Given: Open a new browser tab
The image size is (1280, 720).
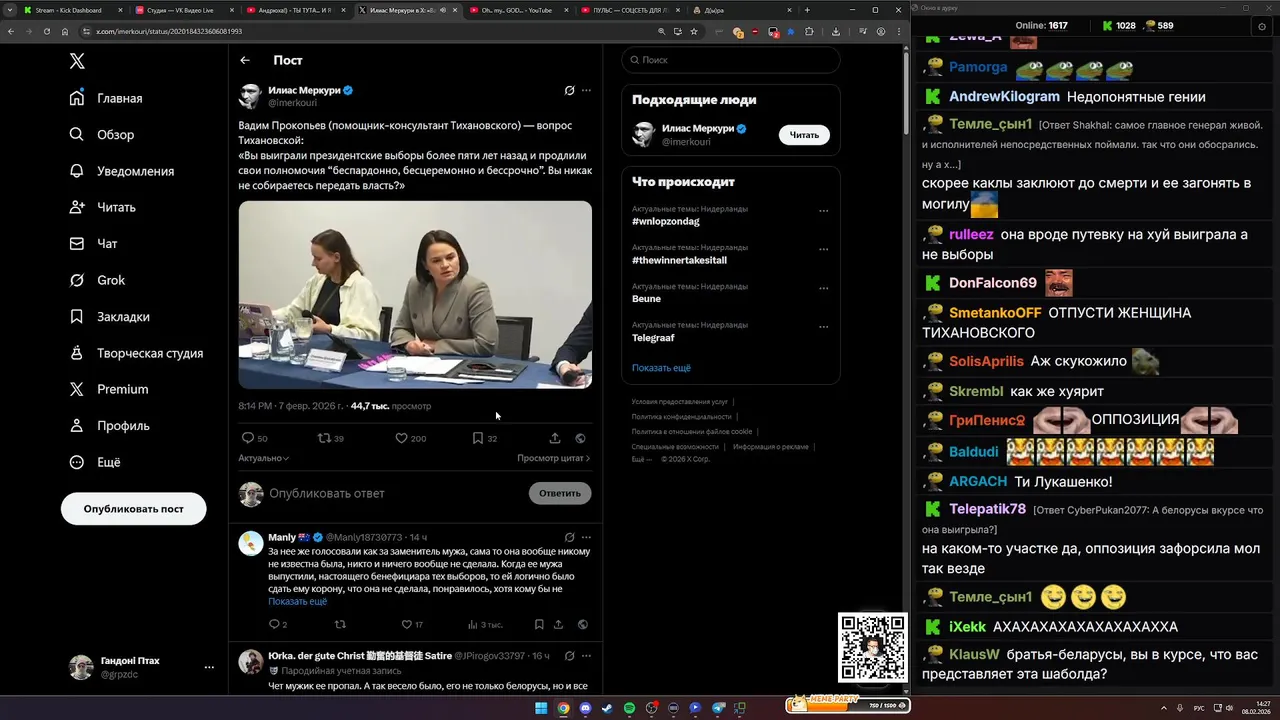Looking at the screenshot, I should 806,10.
